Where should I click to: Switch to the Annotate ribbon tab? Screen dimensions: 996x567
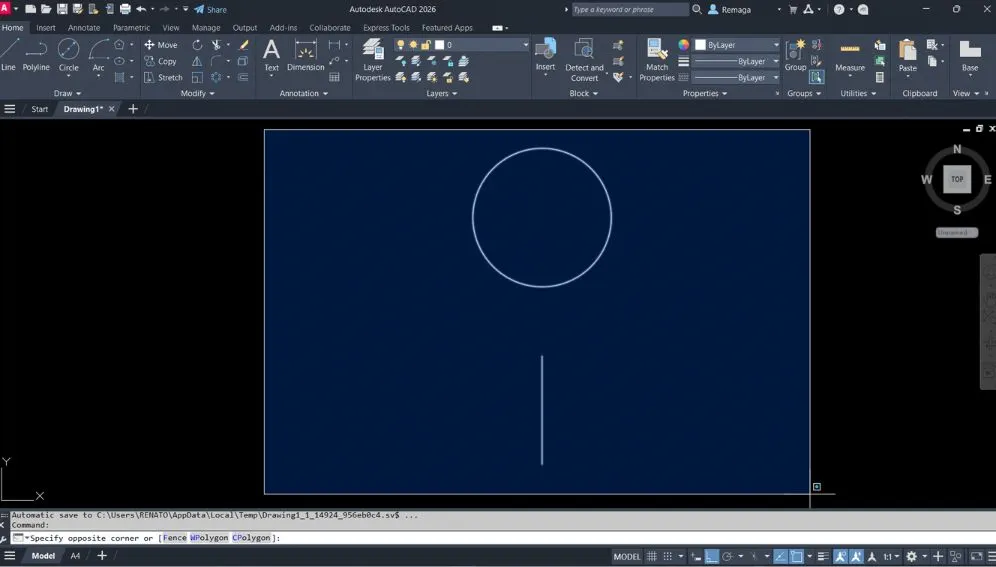[x=84, y=28]
